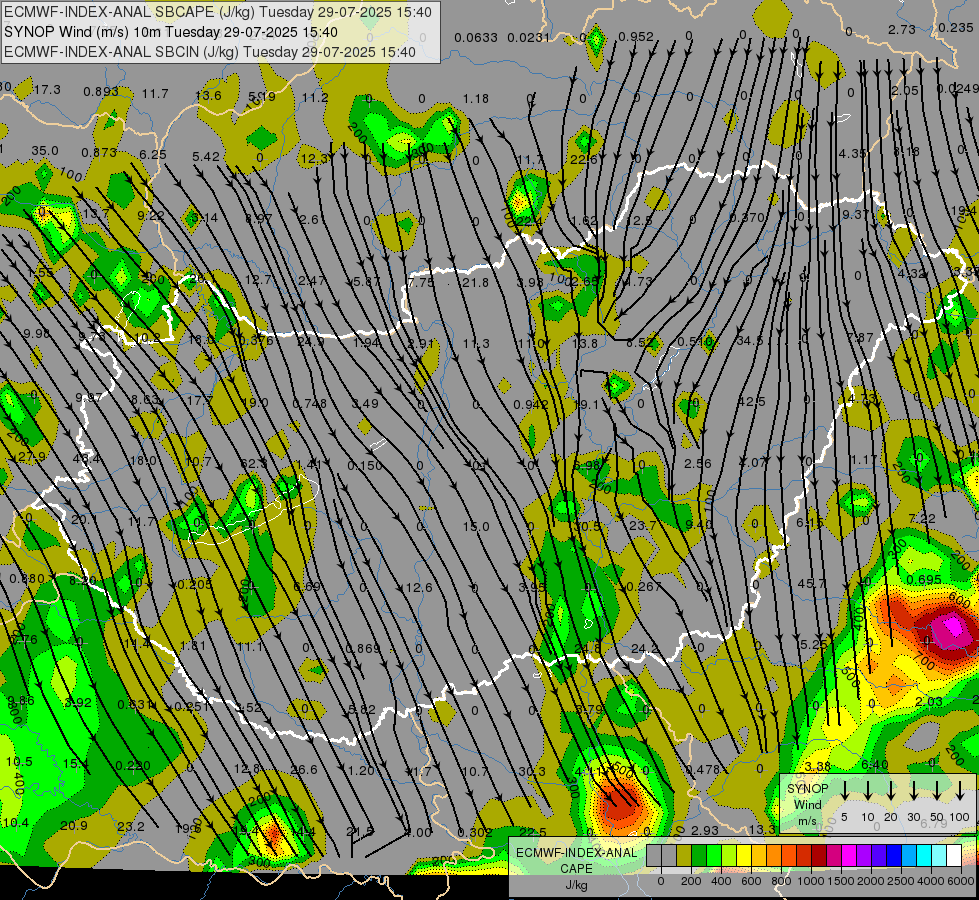Click the CIN value 0.150 on map
979x900 pixels.
(365, 465)
